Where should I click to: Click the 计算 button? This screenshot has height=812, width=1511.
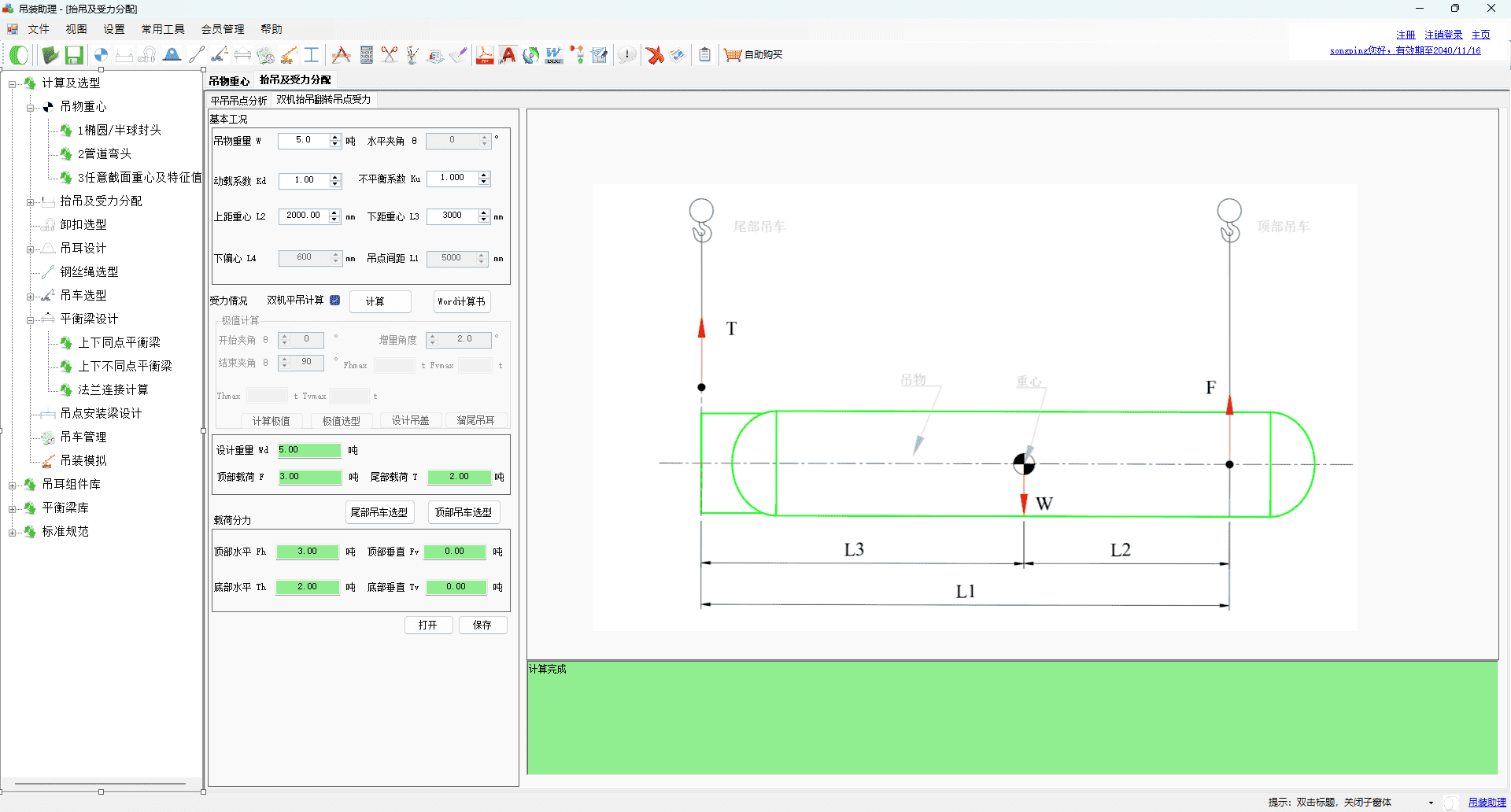pos(375,301)
